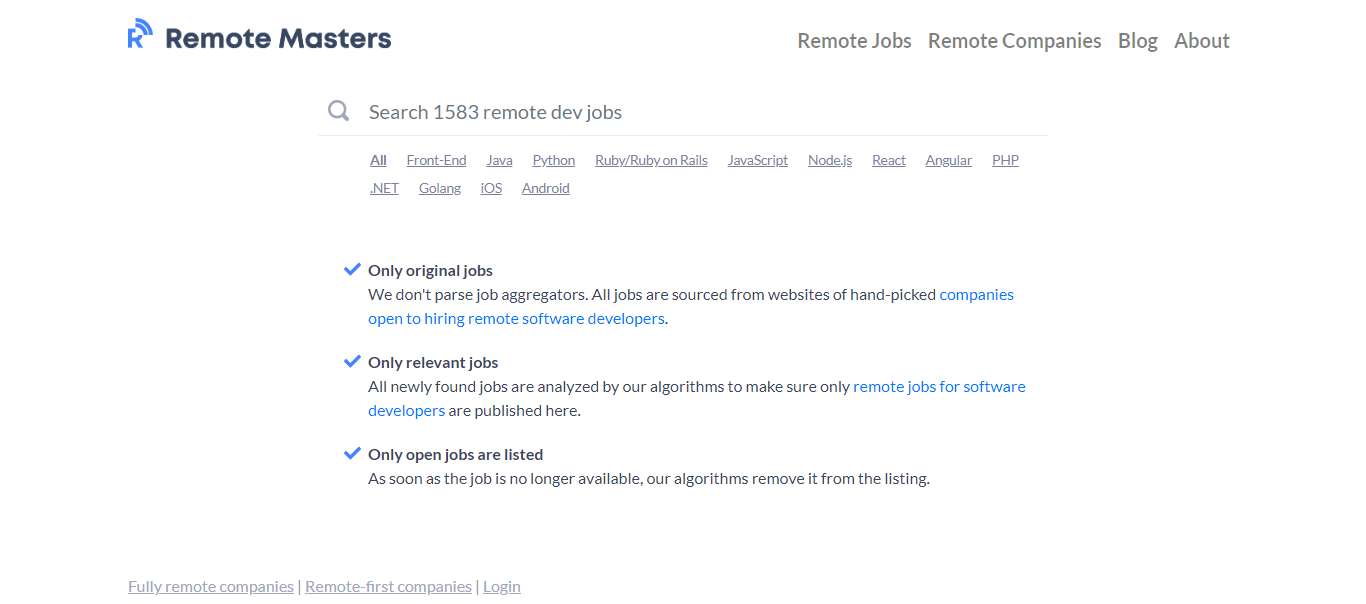Open the Remote-first companies footer link
Image resolution: width=1366 pixels, height=604 pixels.
click(x=388, y=587)
